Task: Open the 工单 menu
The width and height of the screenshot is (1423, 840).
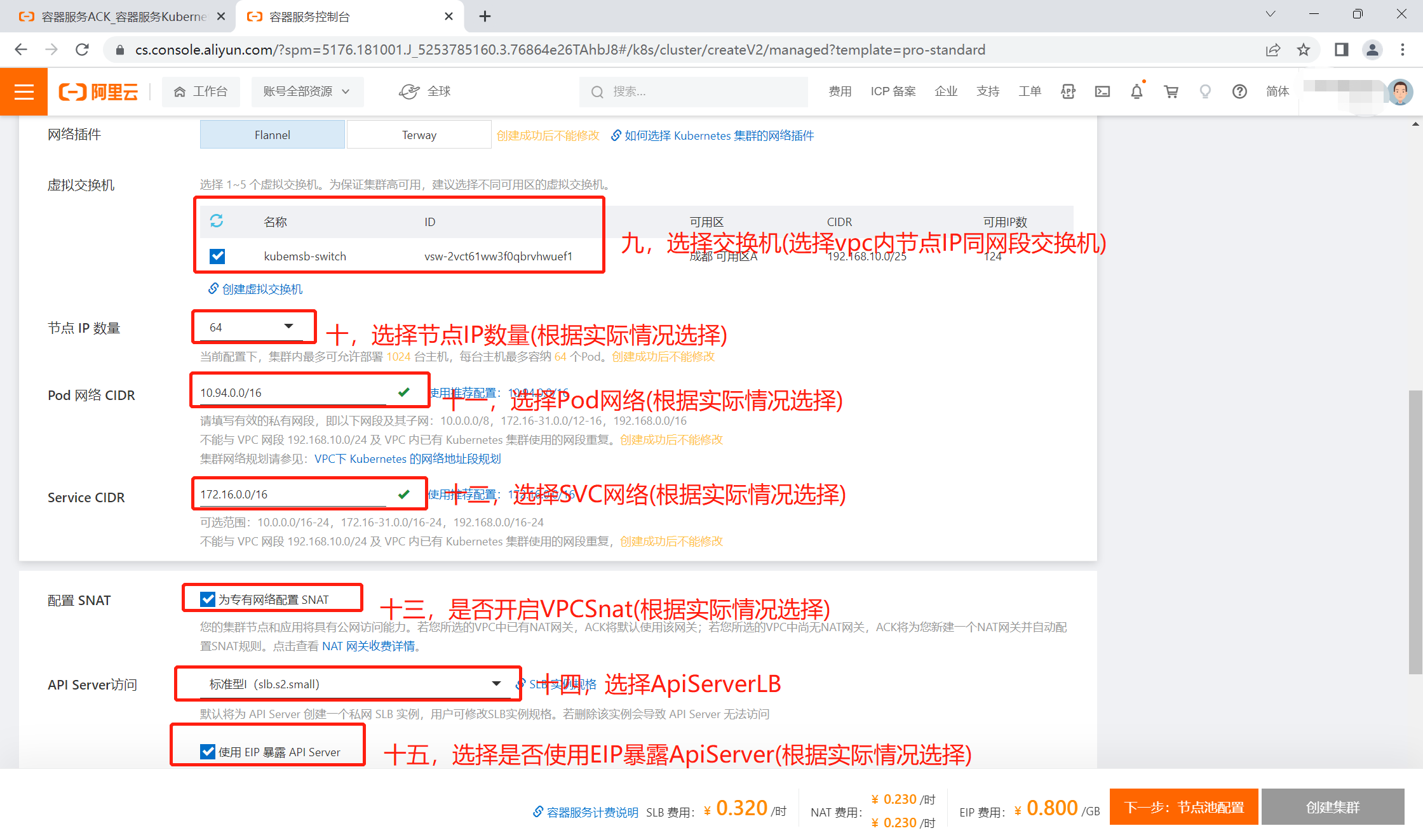Action: click(x=1030, y=92)
